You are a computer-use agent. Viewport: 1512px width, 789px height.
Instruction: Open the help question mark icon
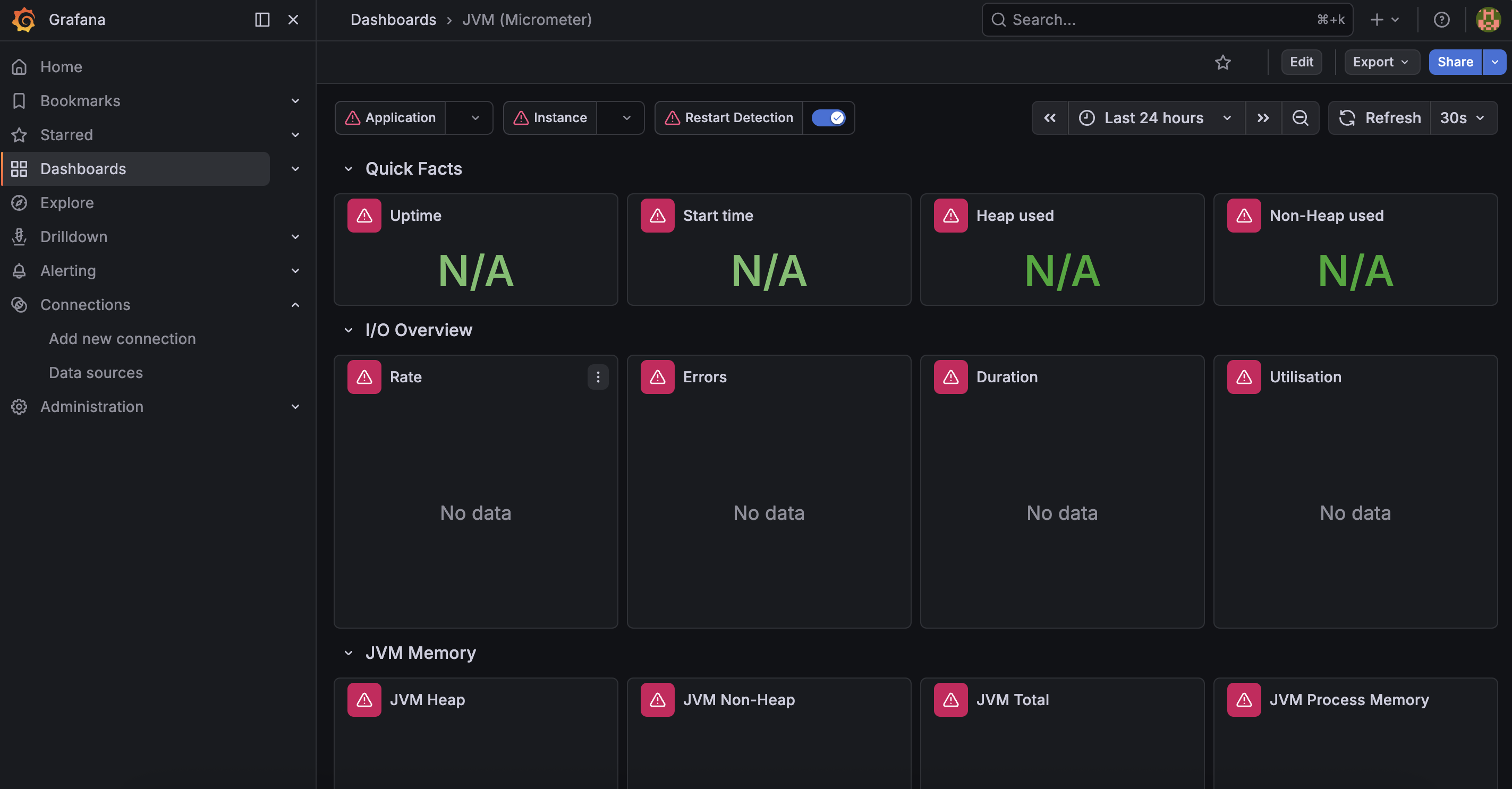pyautogui.click(x=1441, y=20)
